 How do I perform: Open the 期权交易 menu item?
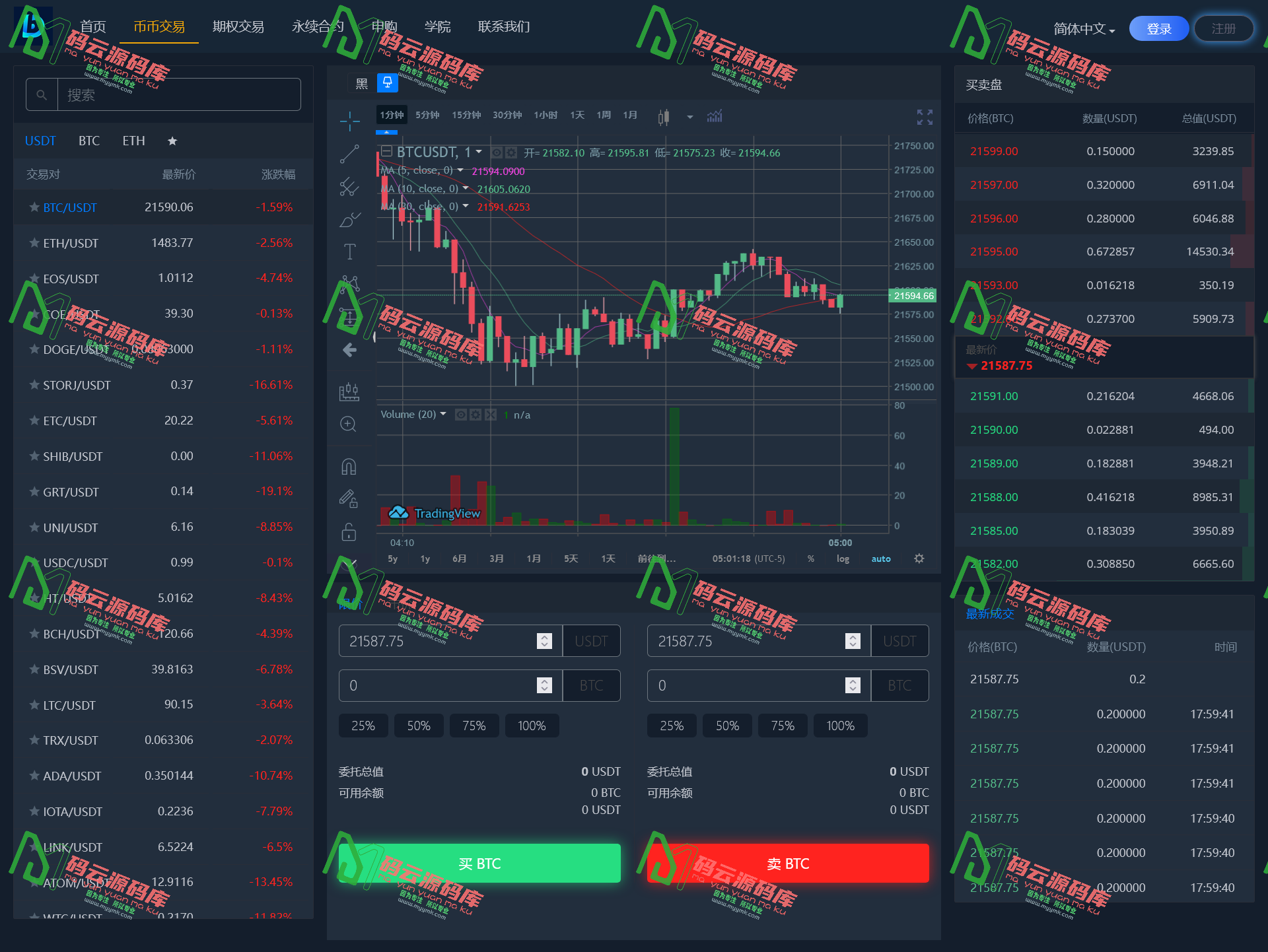[238, 27]
